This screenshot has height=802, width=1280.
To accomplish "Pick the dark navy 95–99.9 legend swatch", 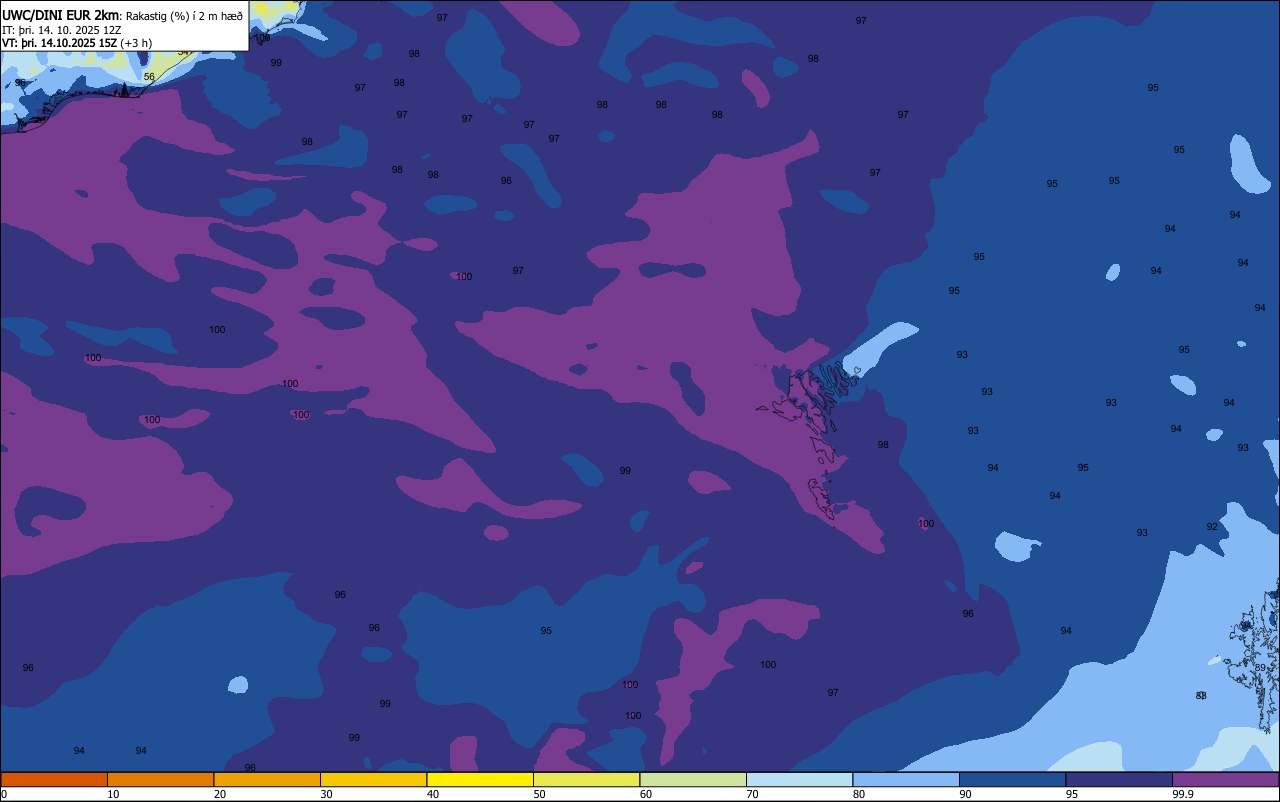I will tap(1119, 779).
